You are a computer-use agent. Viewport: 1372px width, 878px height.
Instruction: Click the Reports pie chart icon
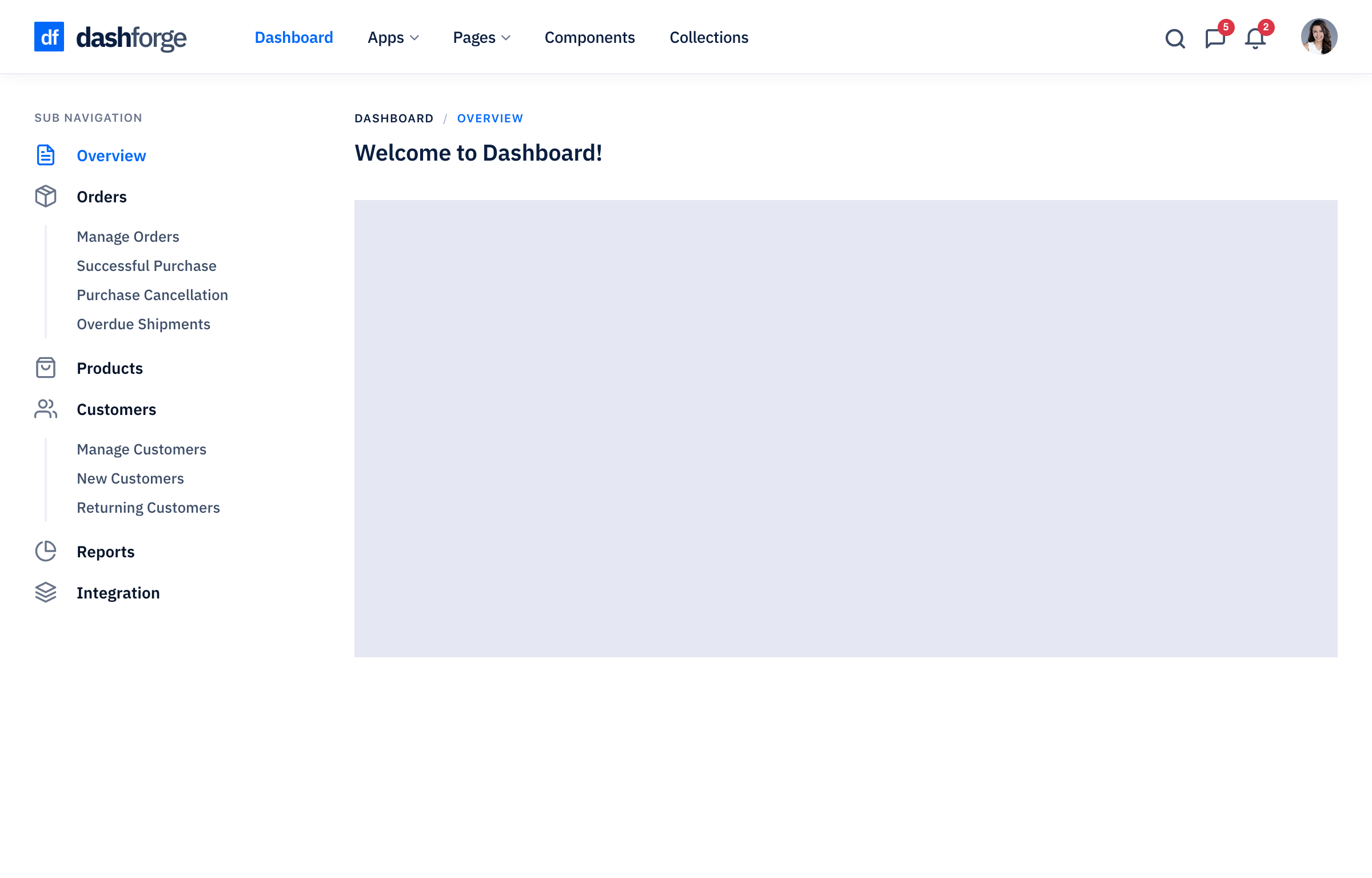(x=46, y=552)
